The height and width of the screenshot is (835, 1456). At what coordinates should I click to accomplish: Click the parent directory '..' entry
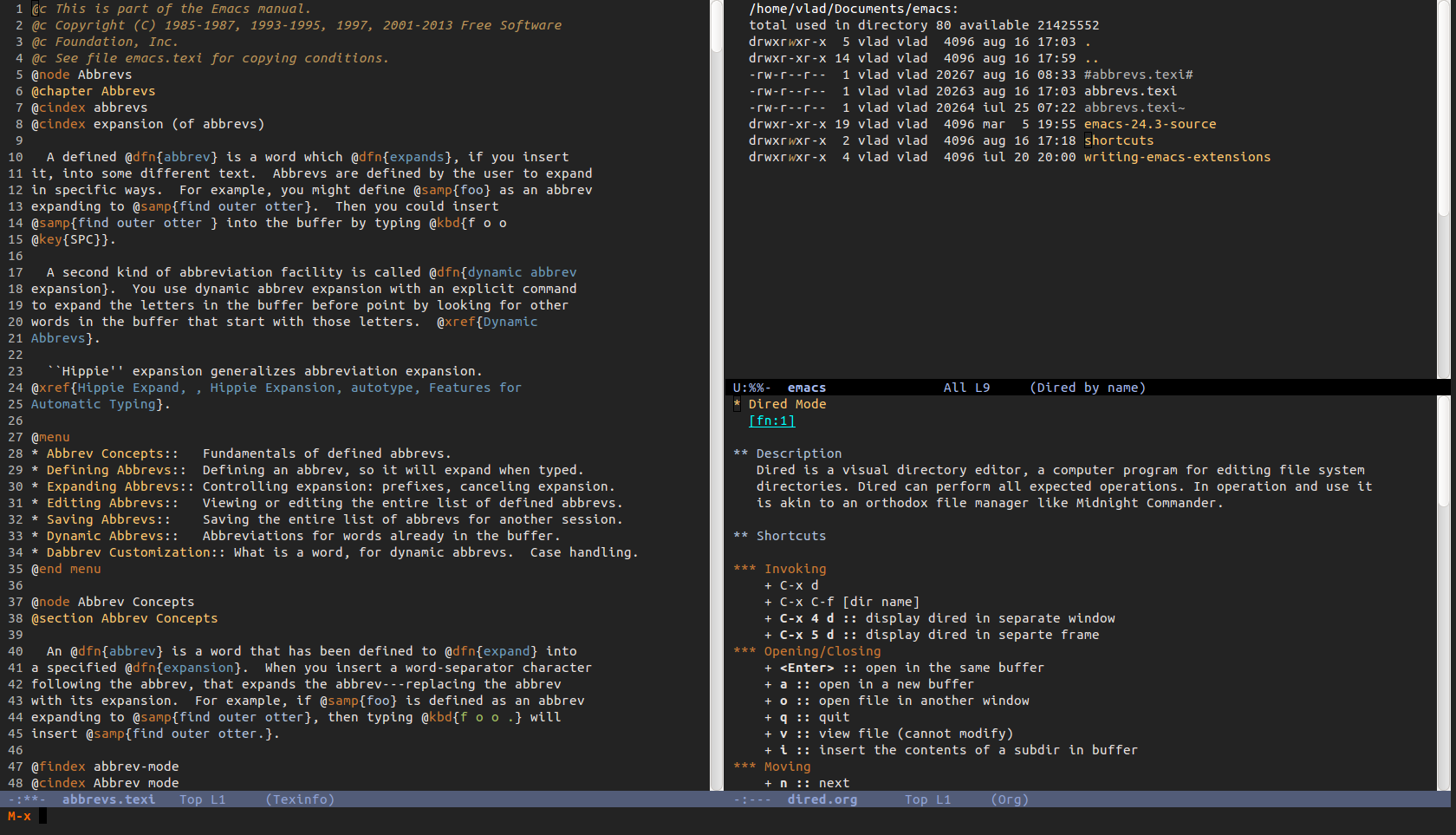[x=1091, y=58]
